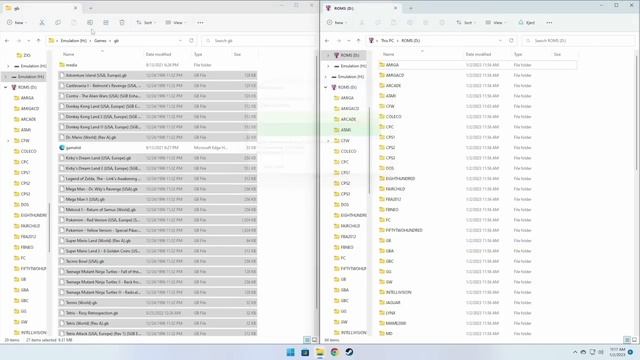Open View dropdown in ROMS window
Screen dimensions: 640x360
pos(496,23)
